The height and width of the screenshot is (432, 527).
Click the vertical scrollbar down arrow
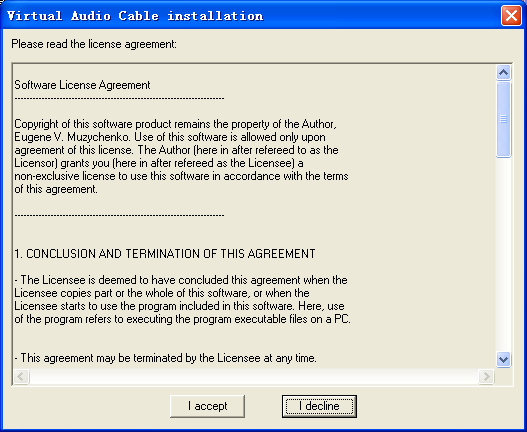click(x=503, y=359)
